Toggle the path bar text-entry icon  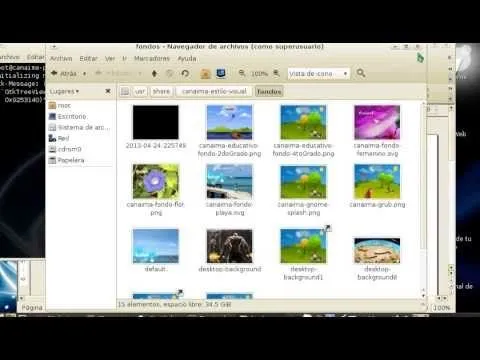[x=125, y=91]
